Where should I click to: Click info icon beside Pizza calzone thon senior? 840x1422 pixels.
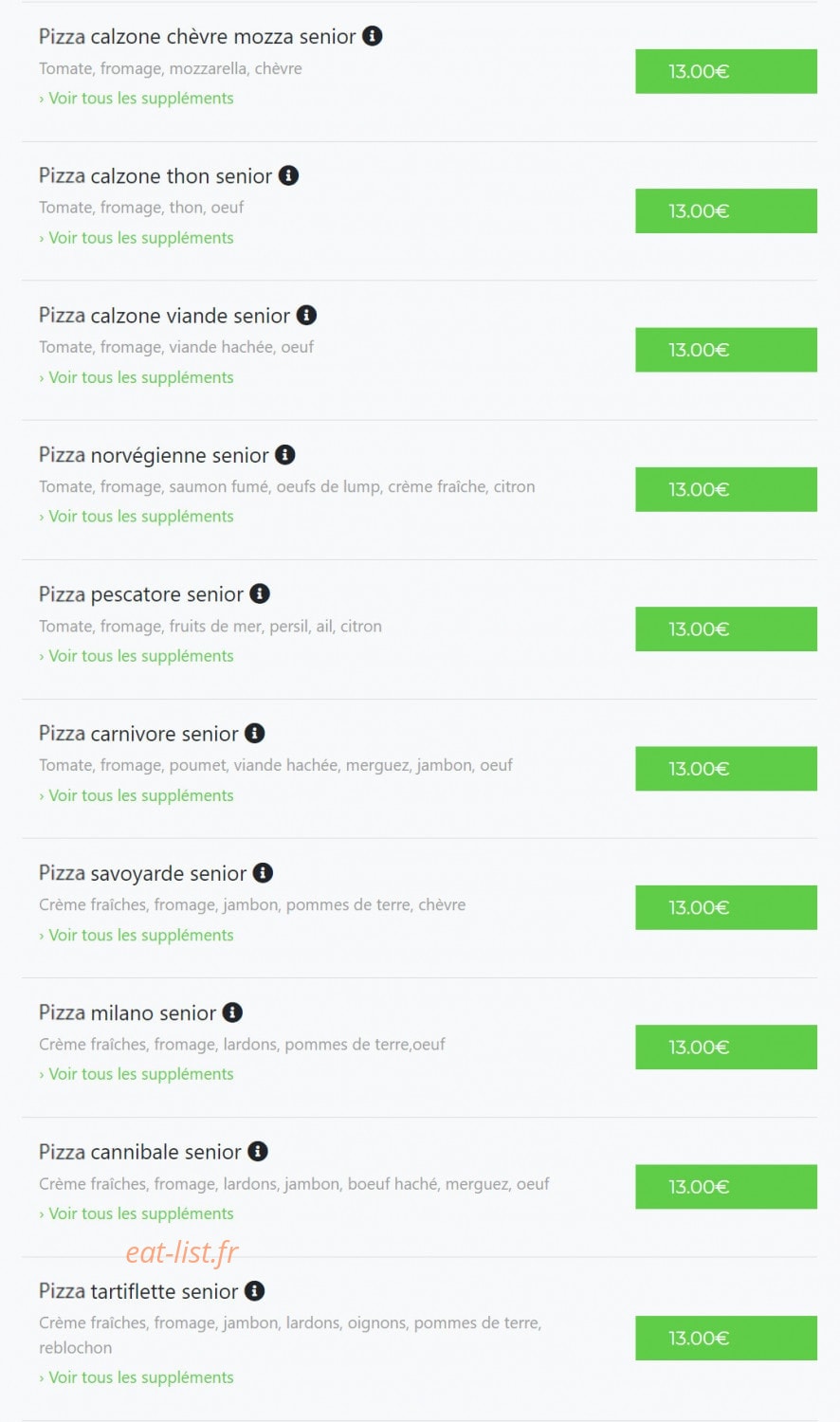point(289,175)
